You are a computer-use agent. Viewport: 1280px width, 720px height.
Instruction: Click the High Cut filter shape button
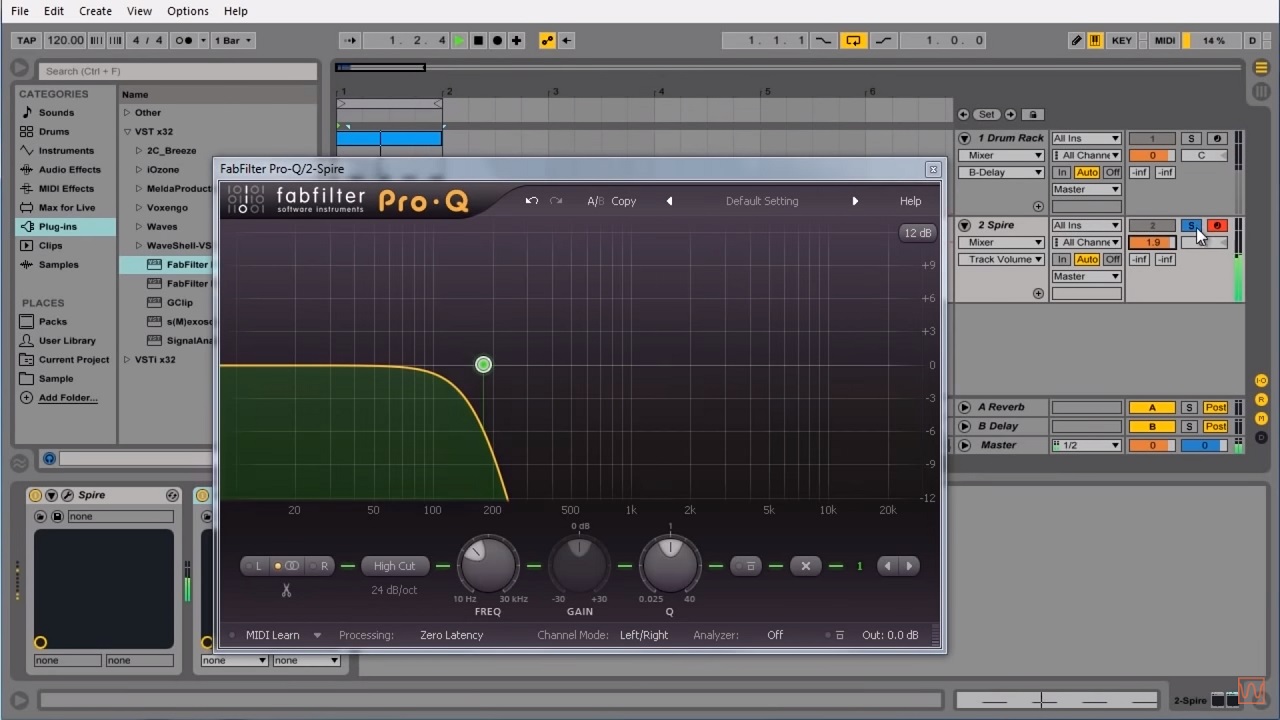tap(394, 566)
